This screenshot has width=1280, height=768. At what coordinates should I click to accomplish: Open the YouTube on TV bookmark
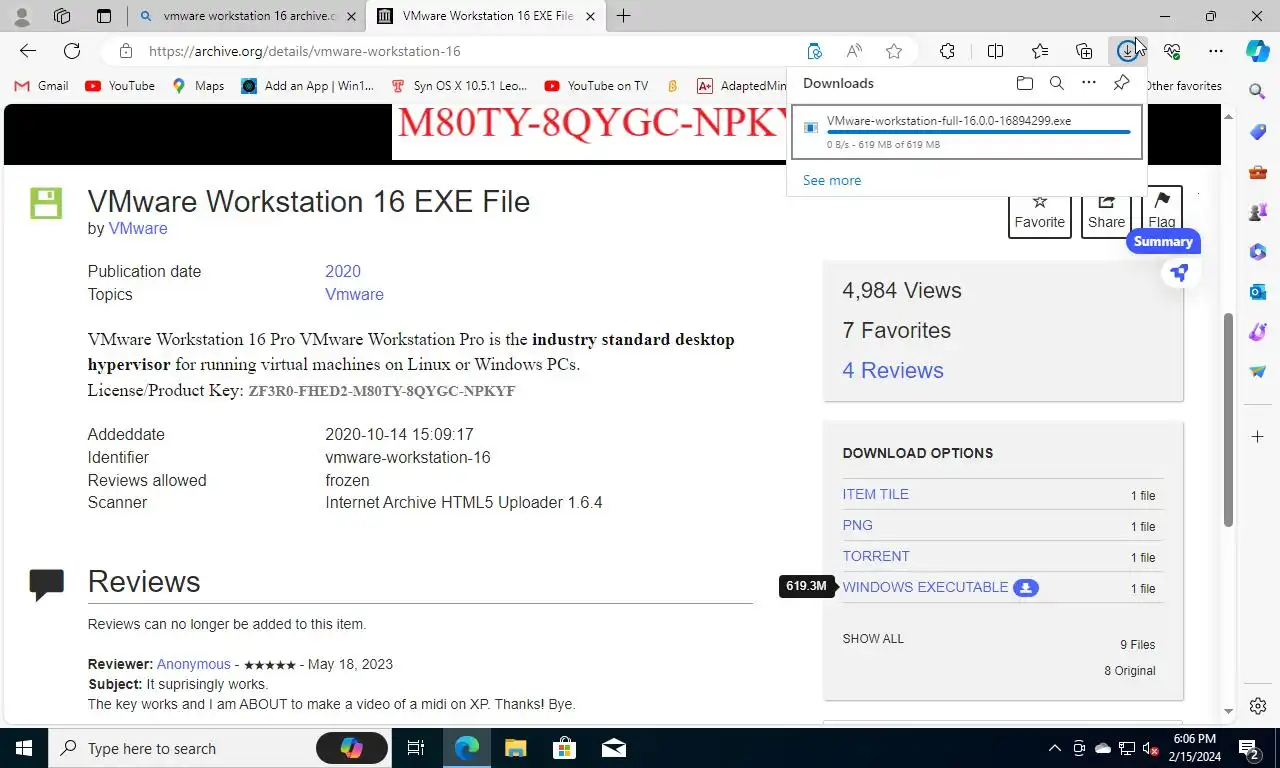click(596, 86)
